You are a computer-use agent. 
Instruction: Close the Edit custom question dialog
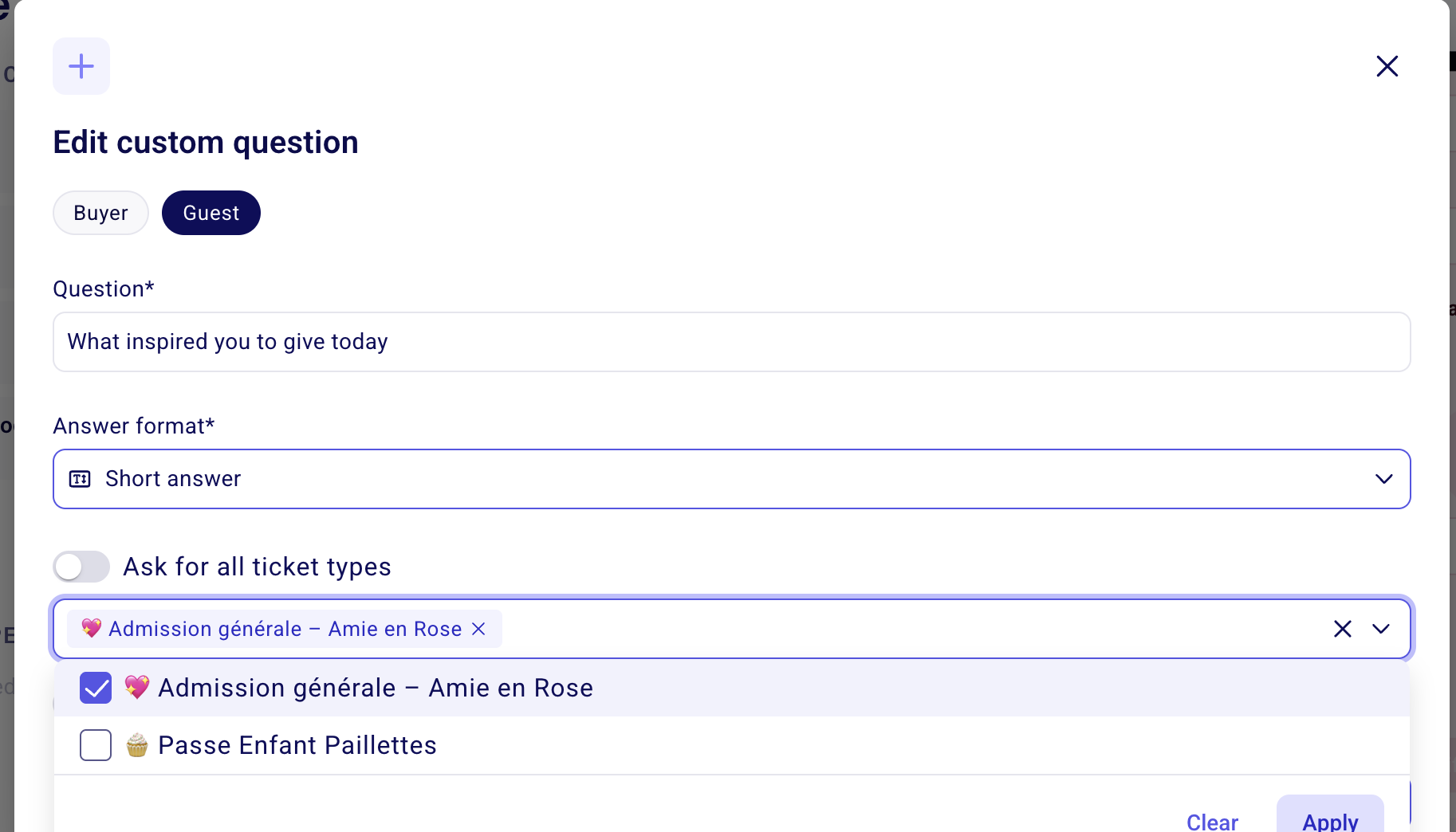(x=1387, y=66)
